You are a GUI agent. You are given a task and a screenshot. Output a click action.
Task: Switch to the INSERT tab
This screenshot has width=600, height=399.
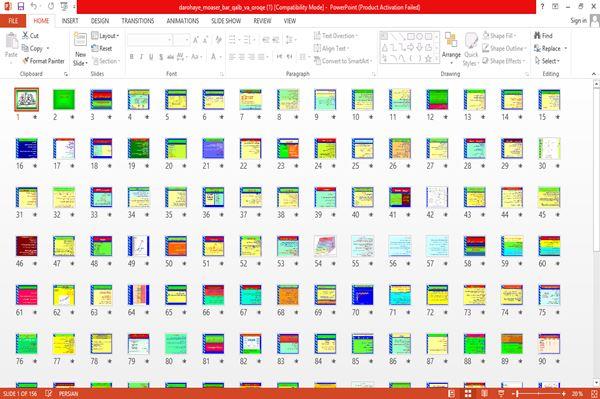70,21
